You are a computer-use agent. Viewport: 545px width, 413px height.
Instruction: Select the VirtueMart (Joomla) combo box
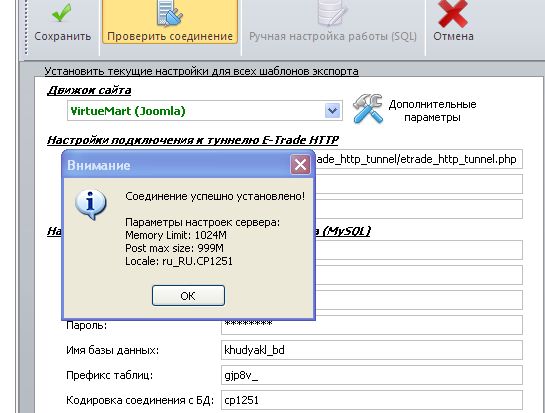(205, 111)
